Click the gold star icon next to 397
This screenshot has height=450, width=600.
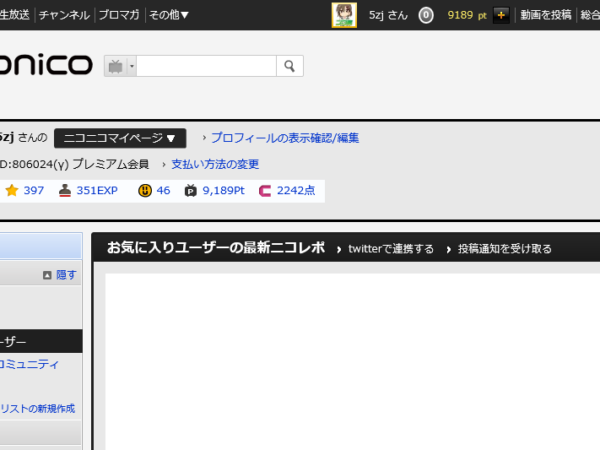coord(12,190)
